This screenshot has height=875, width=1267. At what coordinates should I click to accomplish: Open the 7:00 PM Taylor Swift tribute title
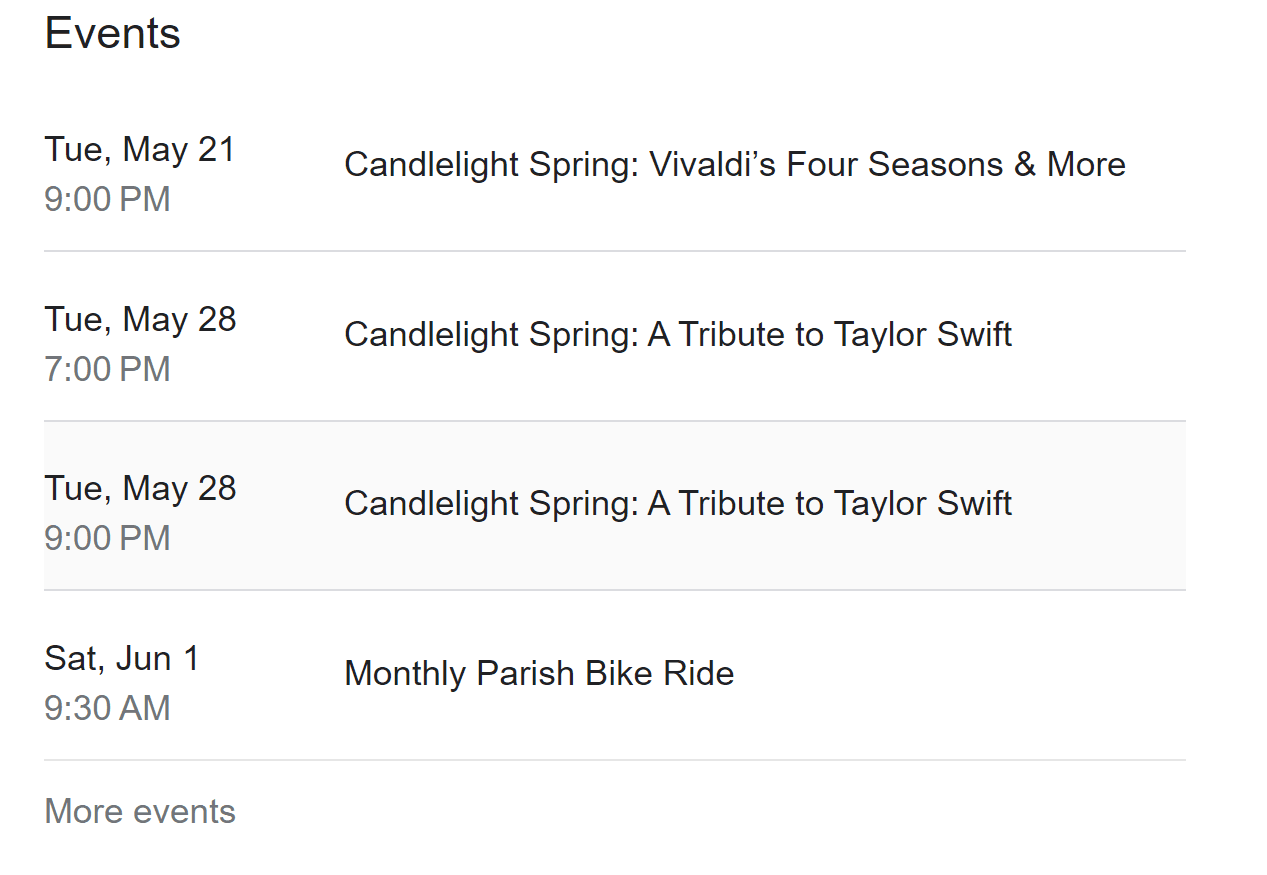pyautogui.click(x=677, y=334)
